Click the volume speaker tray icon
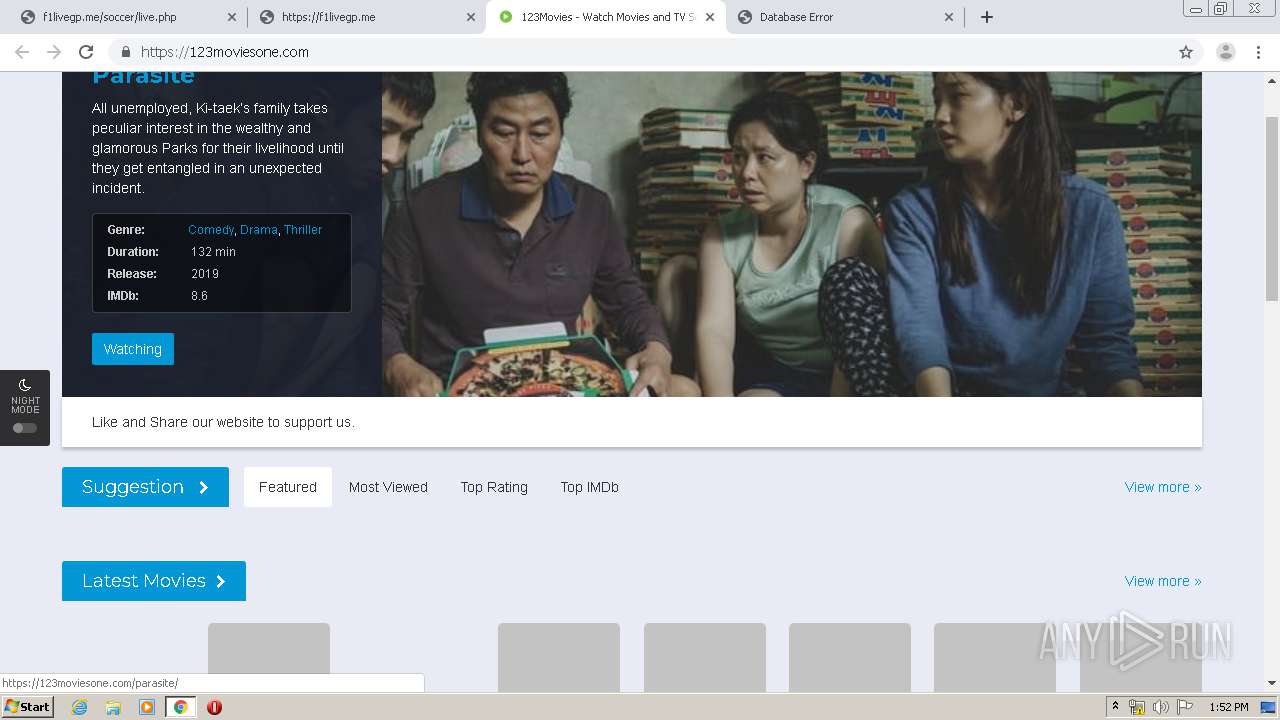The image size is (1280, 720). (x=1161, y=707)
